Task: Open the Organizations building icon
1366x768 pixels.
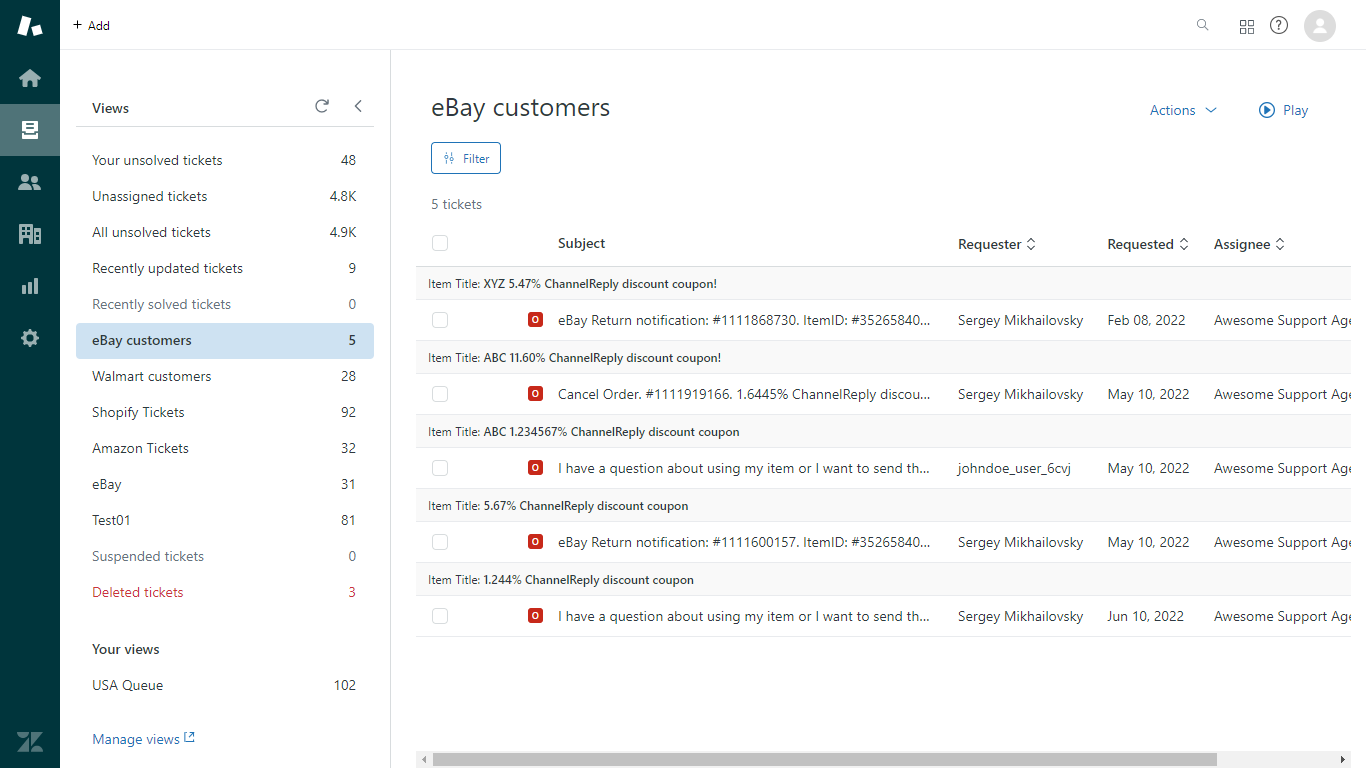Action: click(30, 234)
